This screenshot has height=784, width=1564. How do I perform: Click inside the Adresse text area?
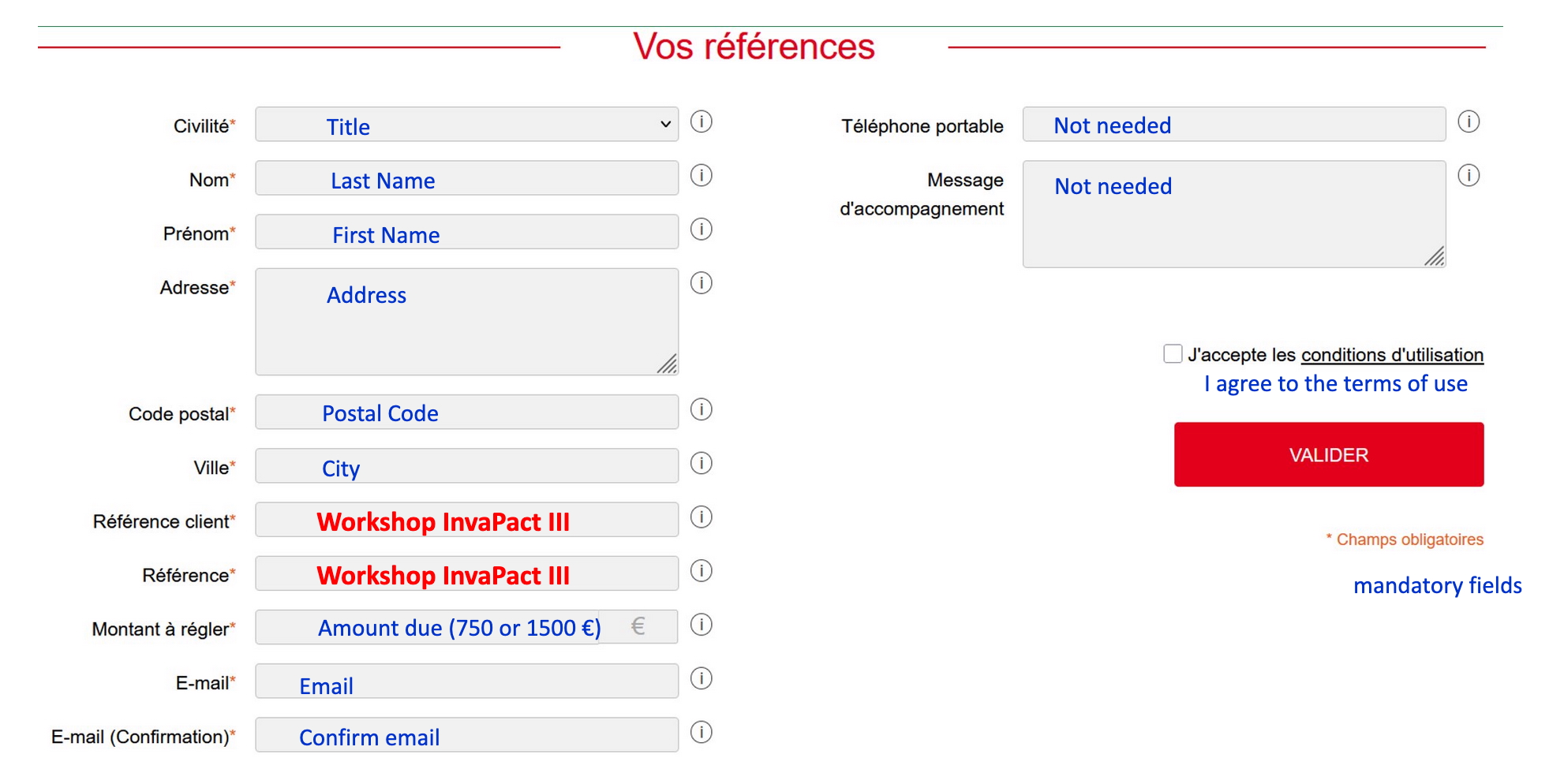pos(466,322)
